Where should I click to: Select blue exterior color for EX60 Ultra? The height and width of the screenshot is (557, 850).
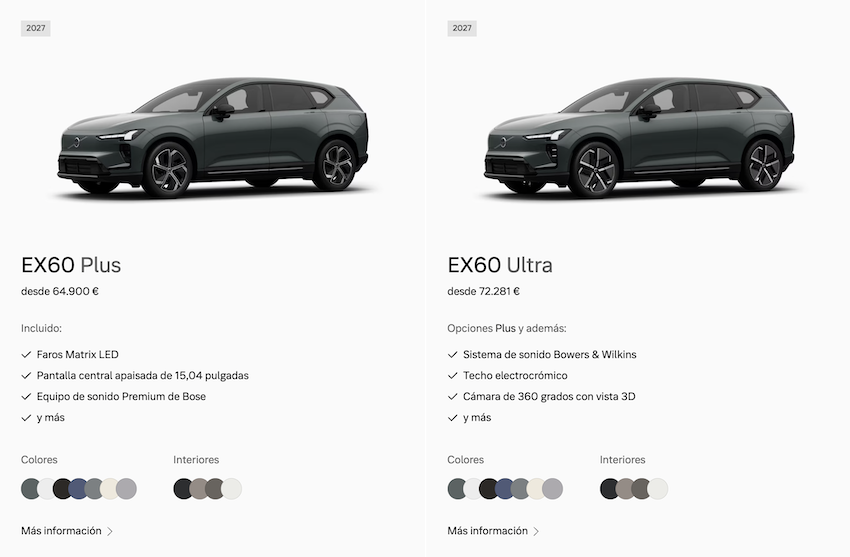505,489
